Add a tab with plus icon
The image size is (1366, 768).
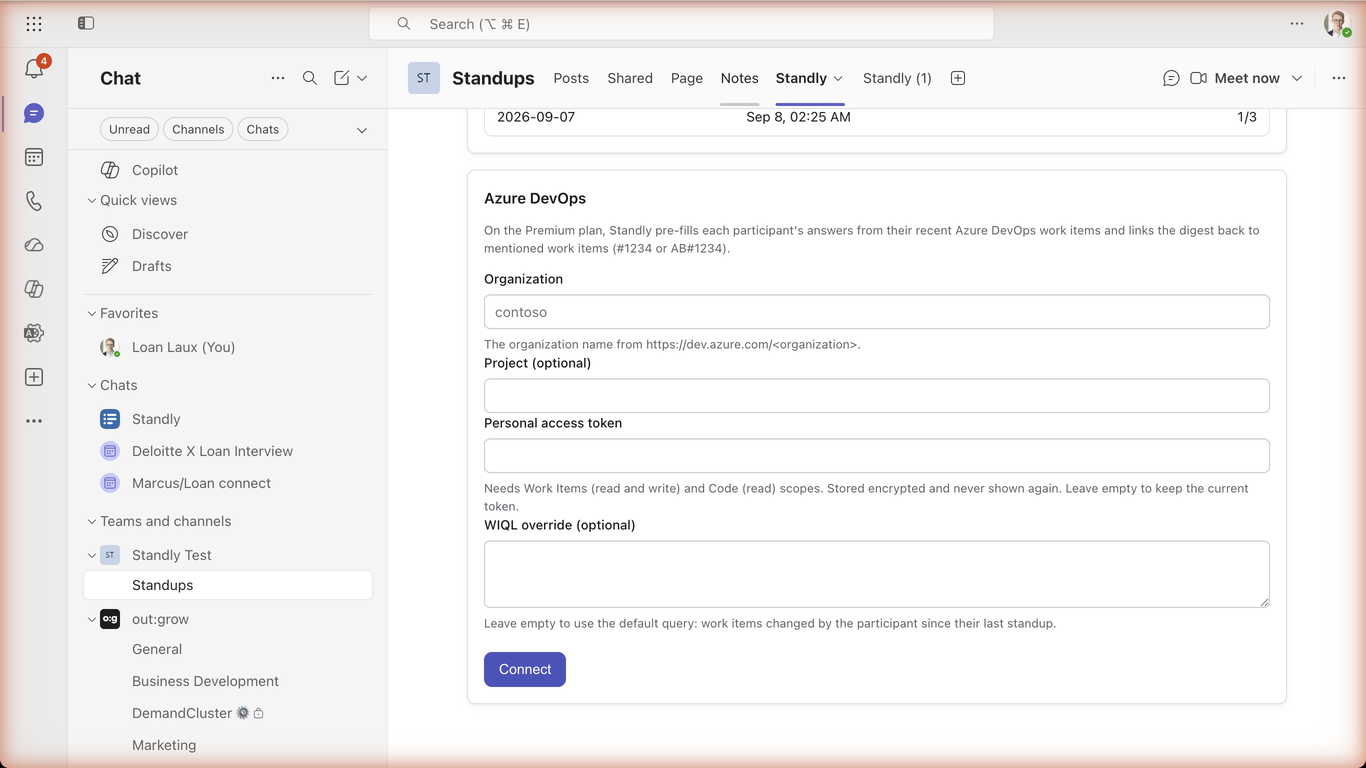coord(958,78)
